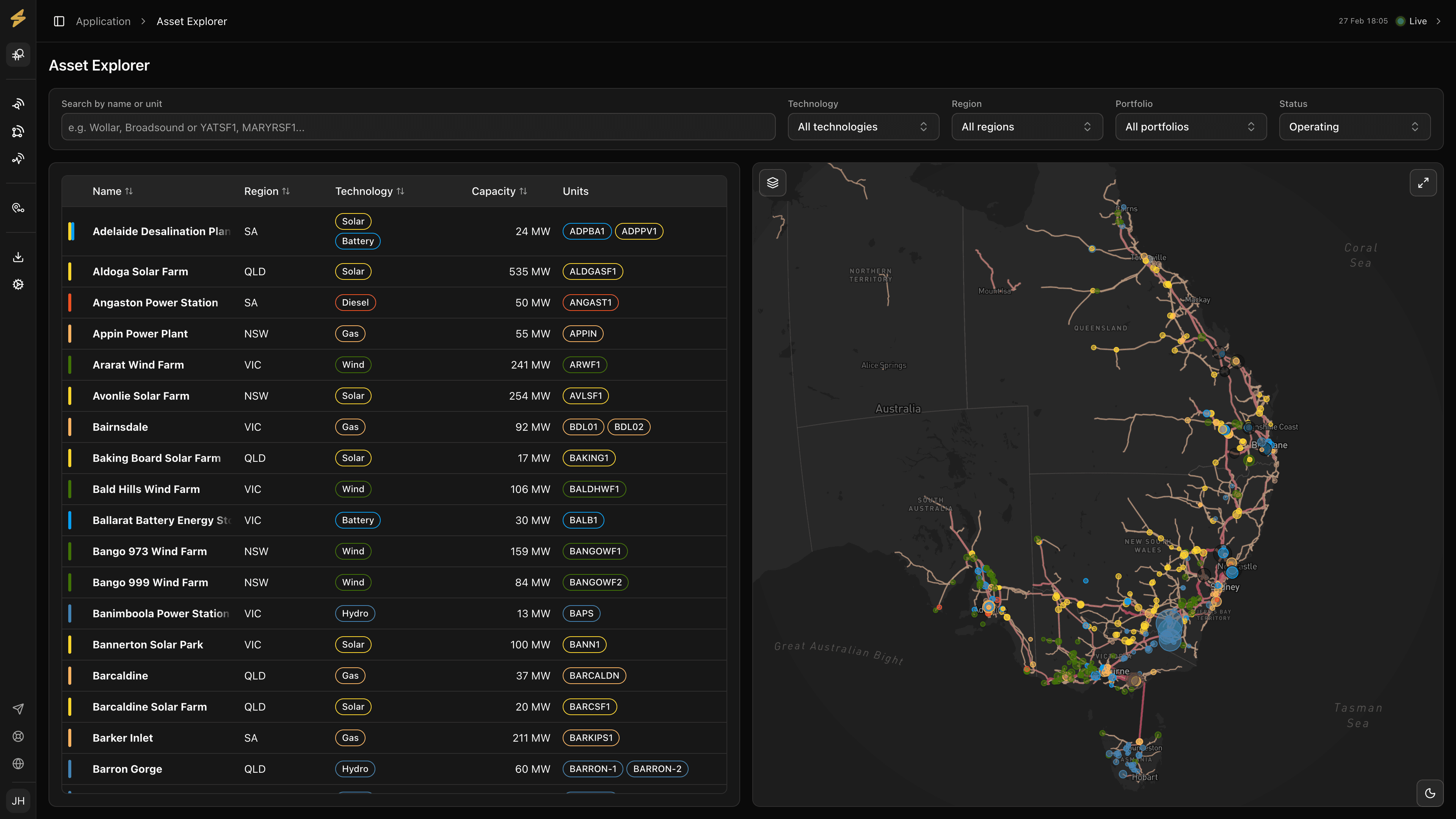Click the map layers icon
The width and height of the screenshot is (1456, 819).
click(x=772, y=182)
